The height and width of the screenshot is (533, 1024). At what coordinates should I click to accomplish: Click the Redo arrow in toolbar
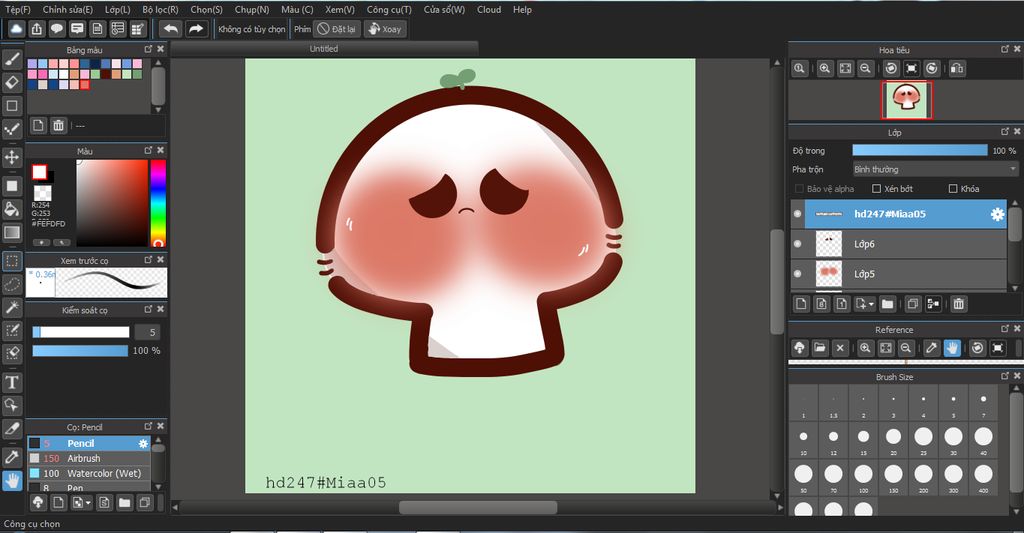[x=195, y=29]
